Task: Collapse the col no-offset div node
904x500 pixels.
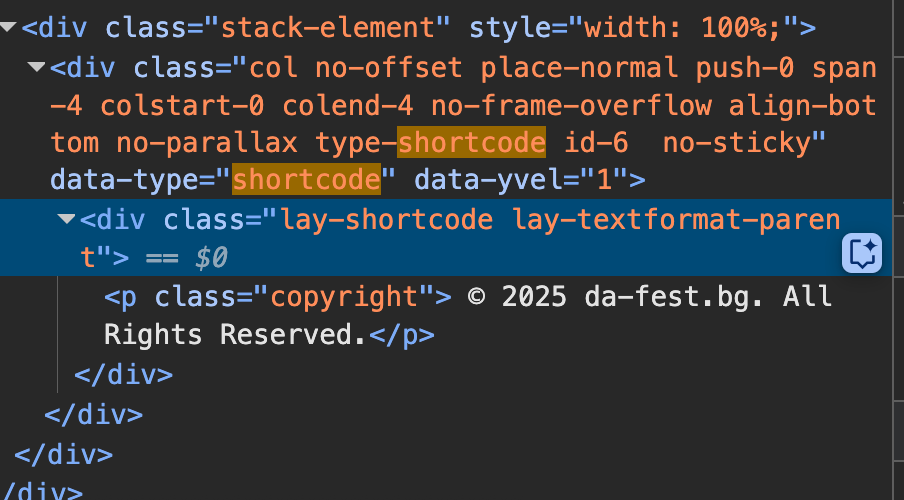Action: coord(38,67)
